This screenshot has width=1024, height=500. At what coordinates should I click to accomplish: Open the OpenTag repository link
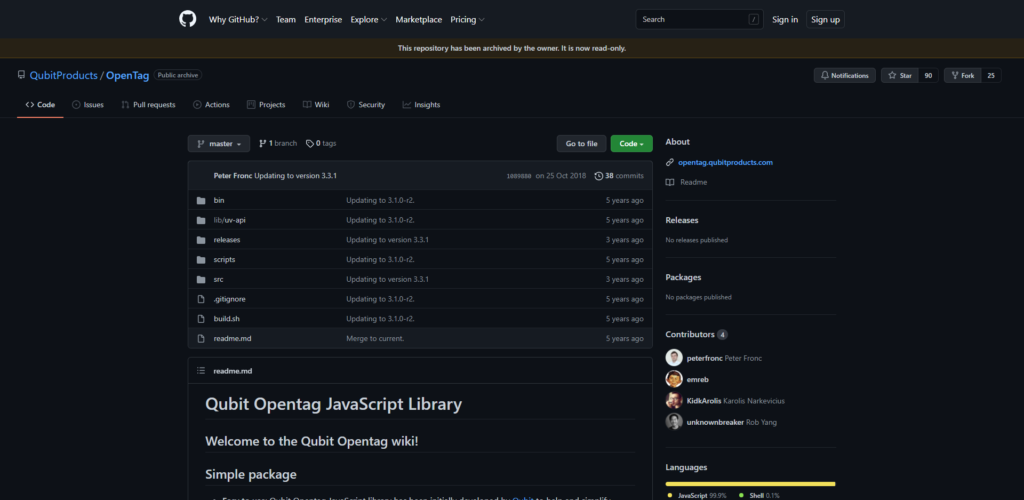127,76
